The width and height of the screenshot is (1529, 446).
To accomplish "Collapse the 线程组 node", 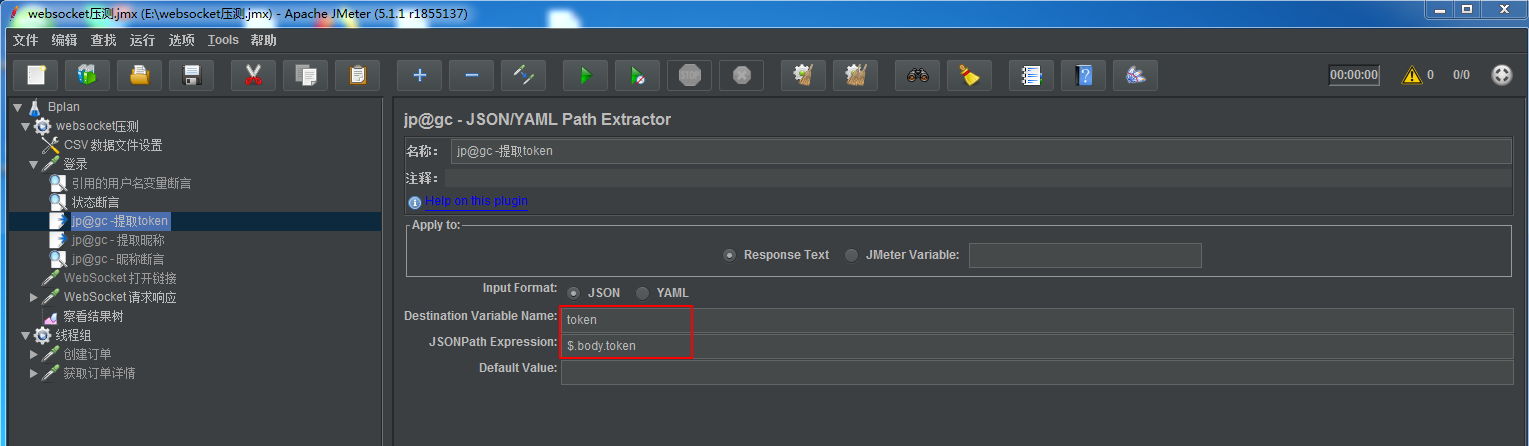I will tap(26, 335).
